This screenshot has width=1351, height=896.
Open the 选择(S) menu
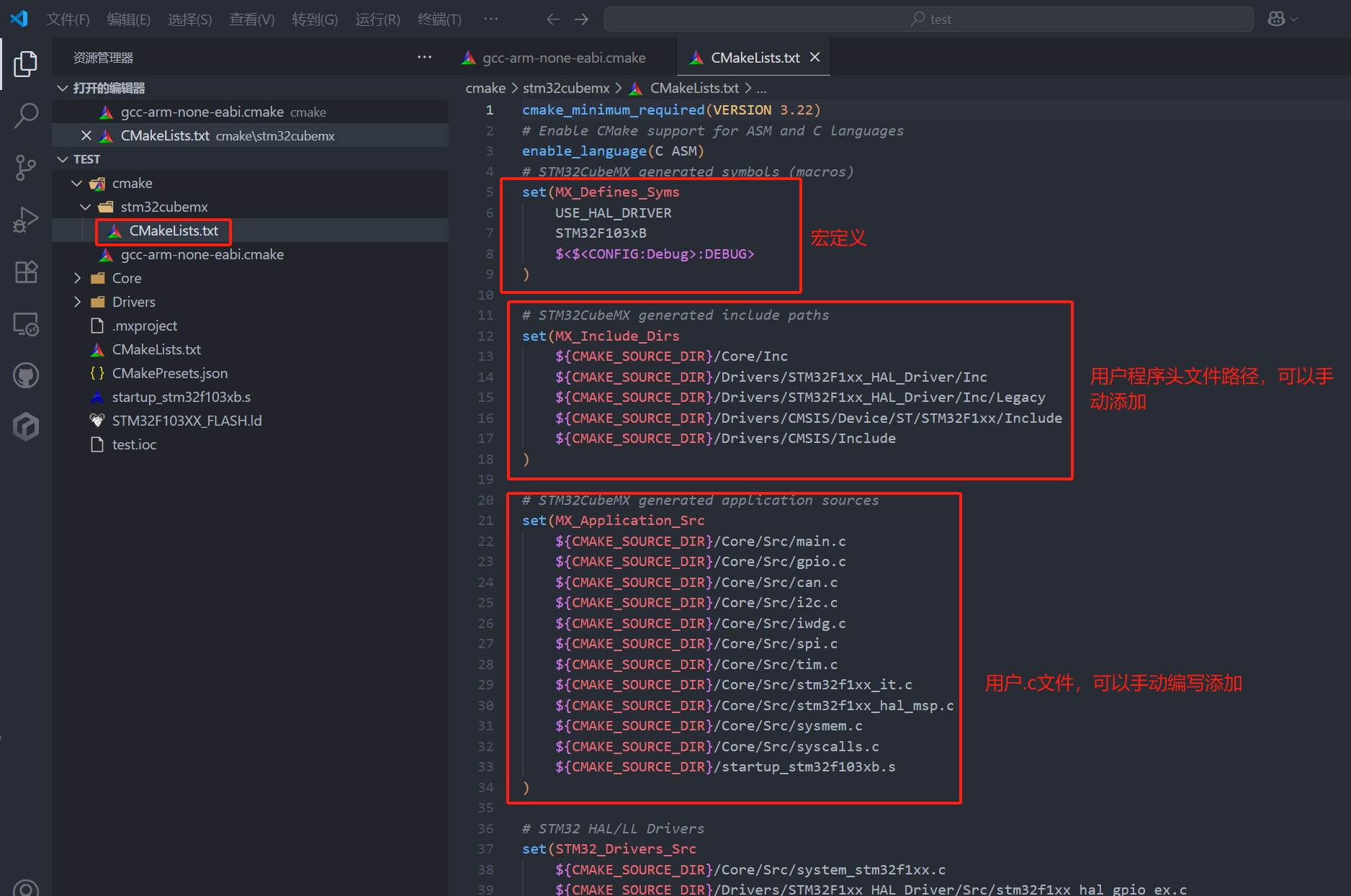pyautogui.click(x=190, y=19)
